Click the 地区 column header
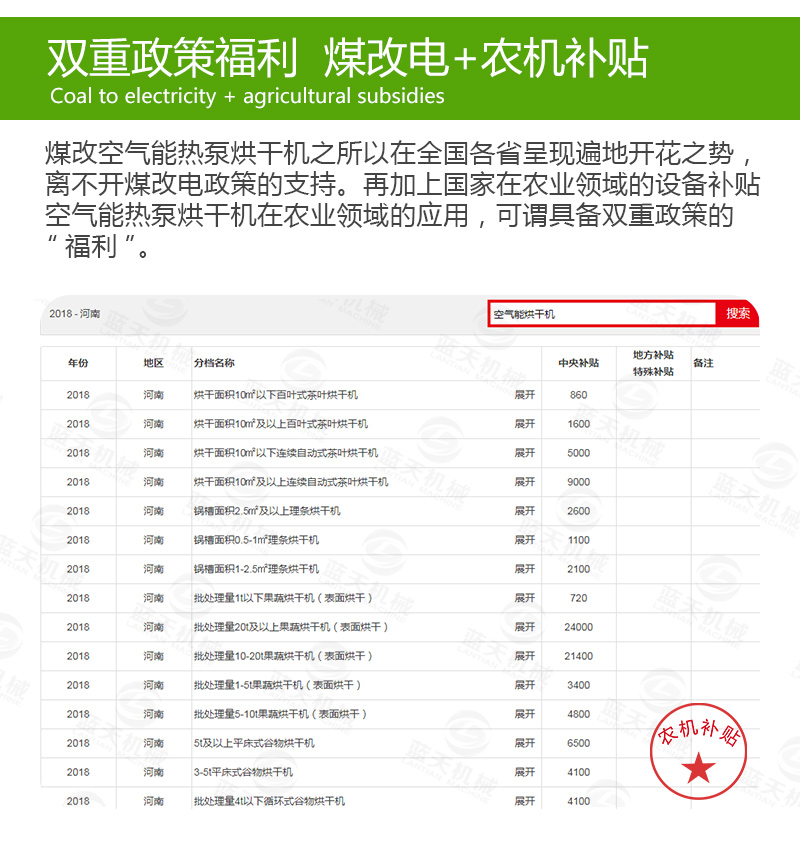The image size is (800, 845). (153, 363)
